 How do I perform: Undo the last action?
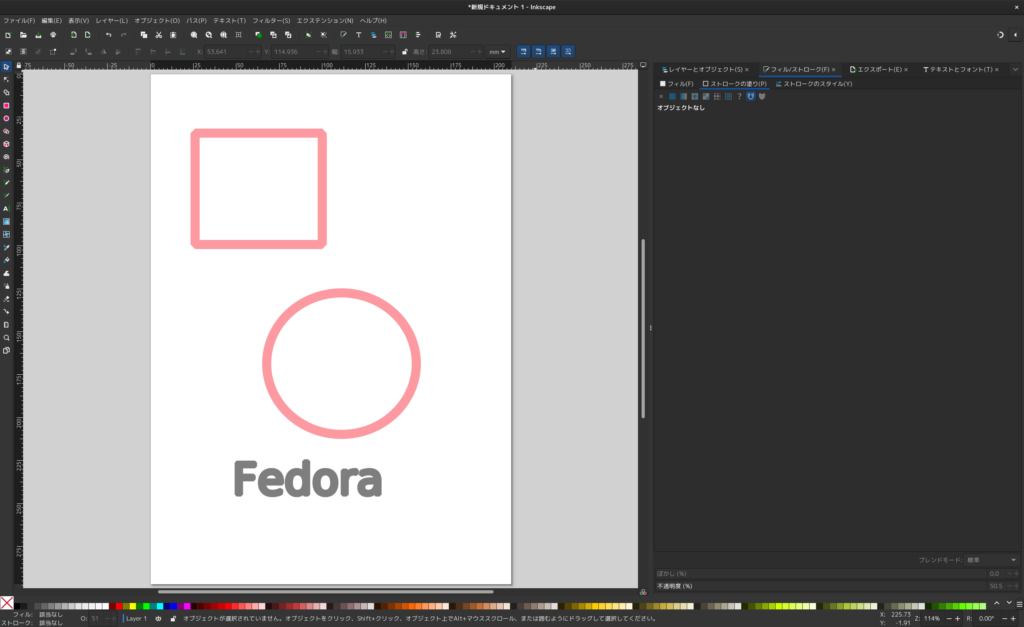pos(108,35)
